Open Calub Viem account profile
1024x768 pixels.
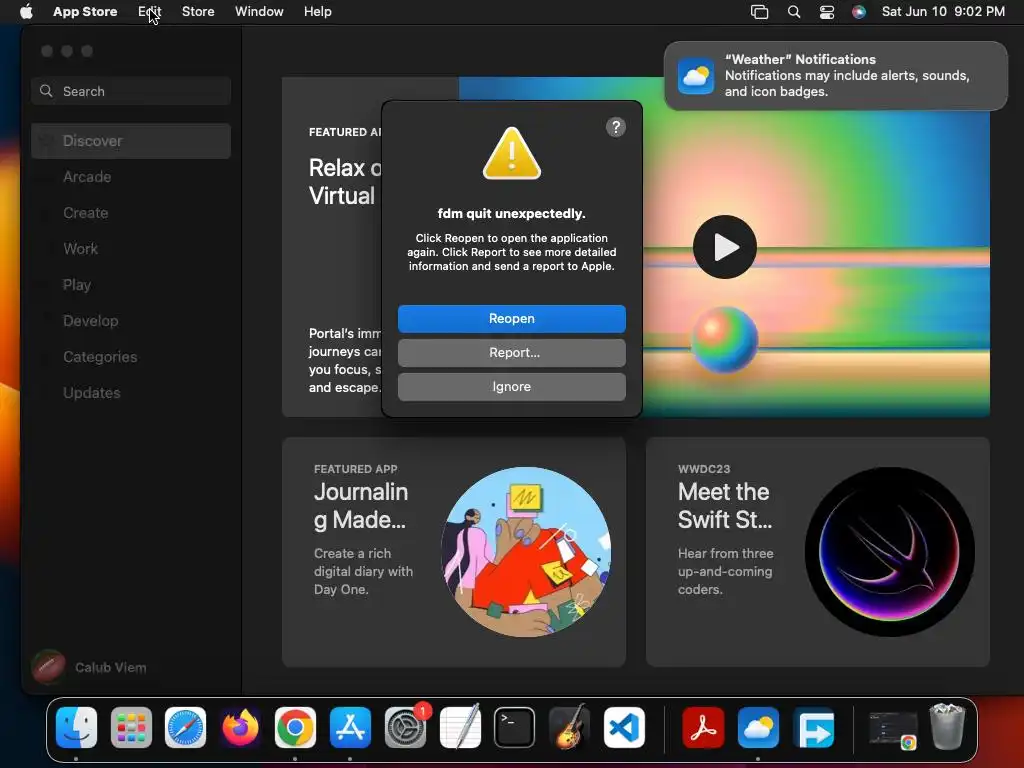(x=89, y=667)
